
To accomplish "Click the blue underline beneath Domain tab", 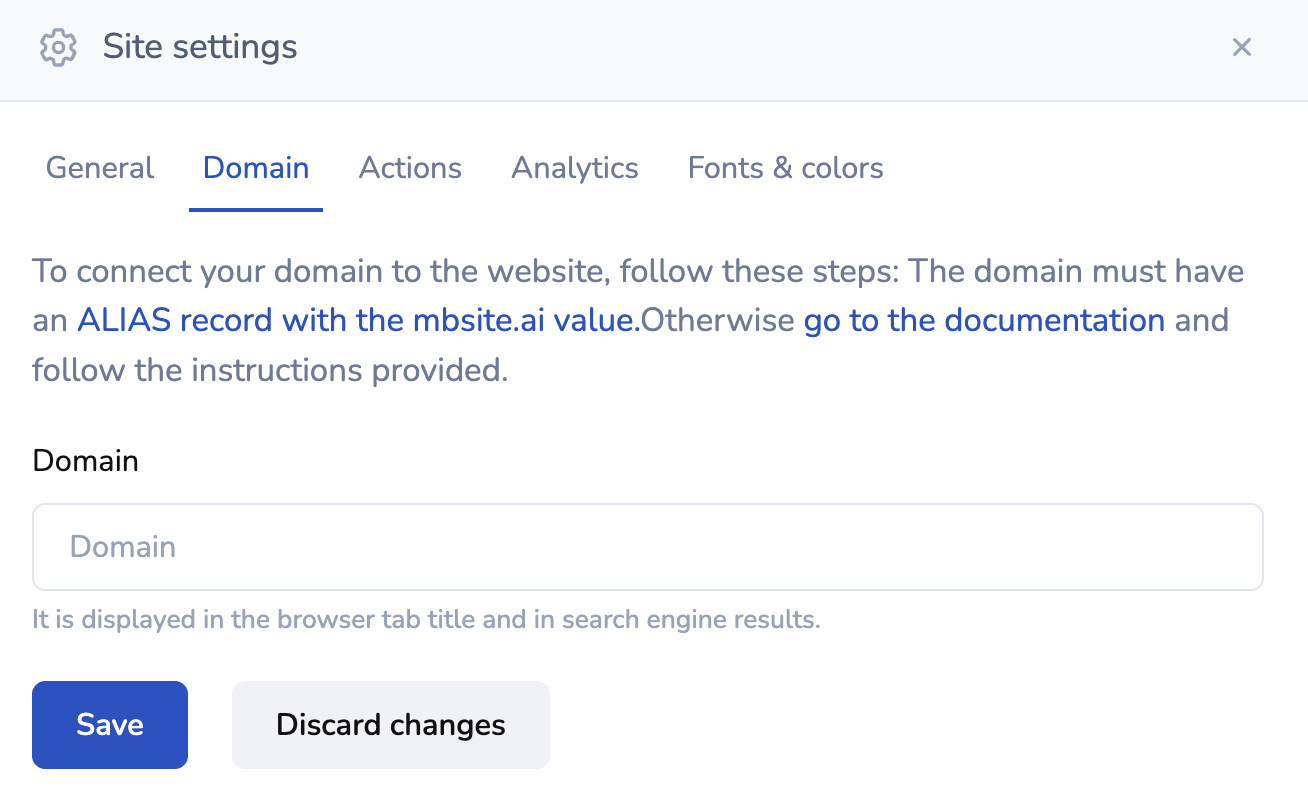I will pyautogui.click(x=256, y=210).
